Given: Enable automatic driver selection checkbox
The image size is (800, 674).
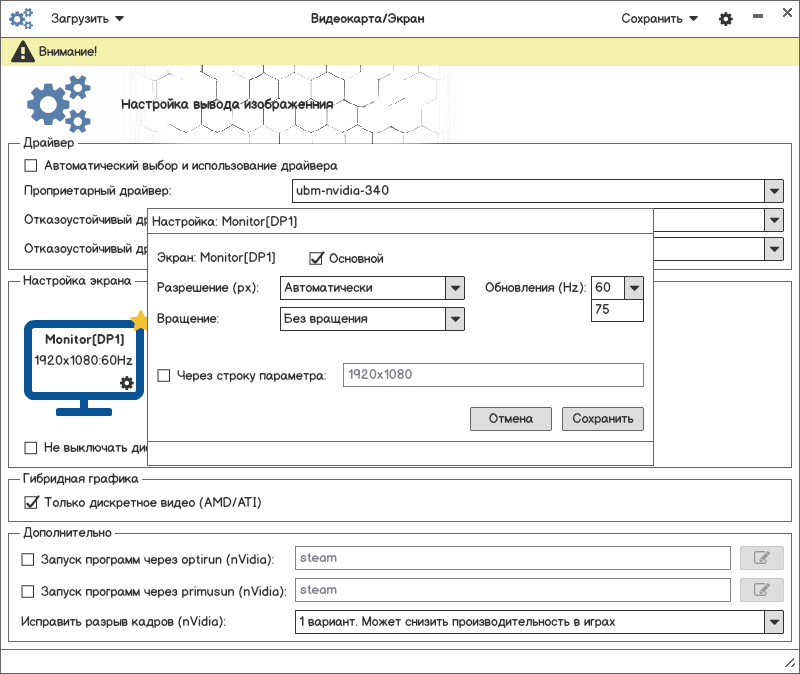Looking at the screenshot, I should 31,165.
